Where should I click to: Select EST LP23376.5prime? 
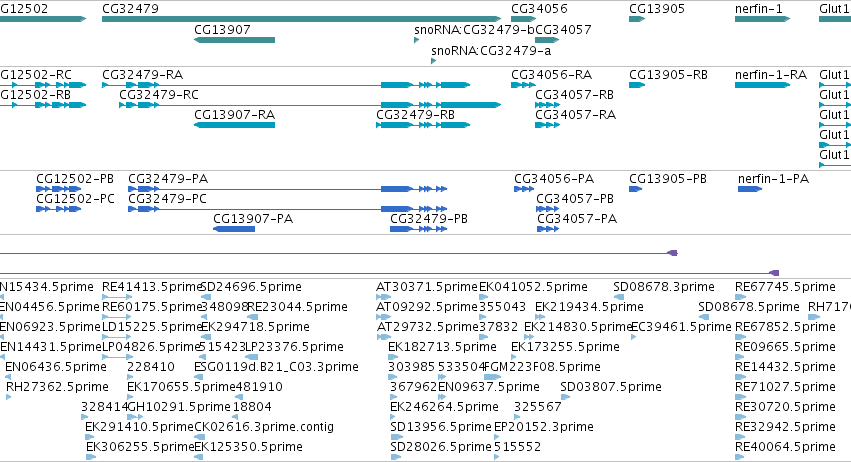click(294, 347)
